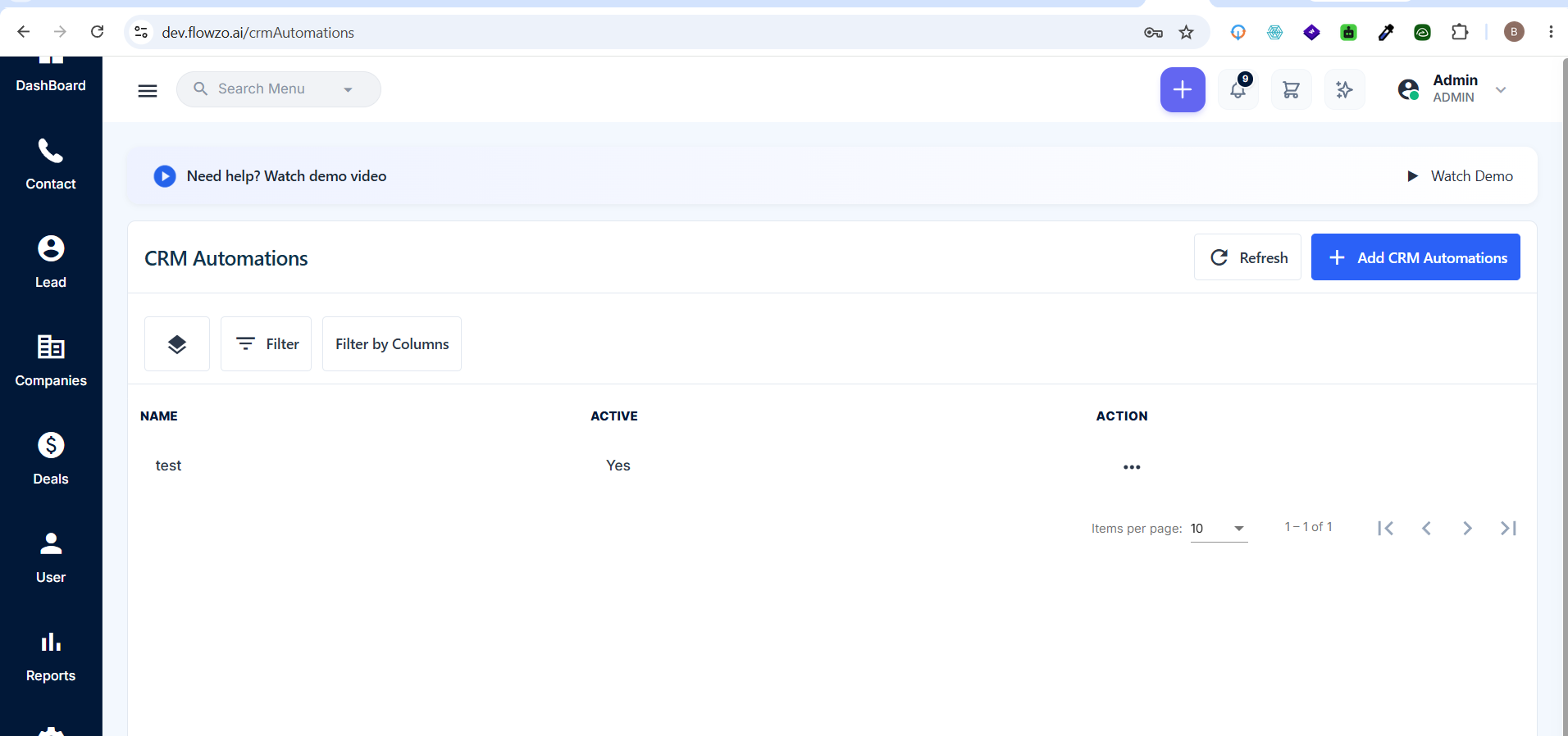Go to DashBoard in the sidebar
1568x736 pixels.
51,75
